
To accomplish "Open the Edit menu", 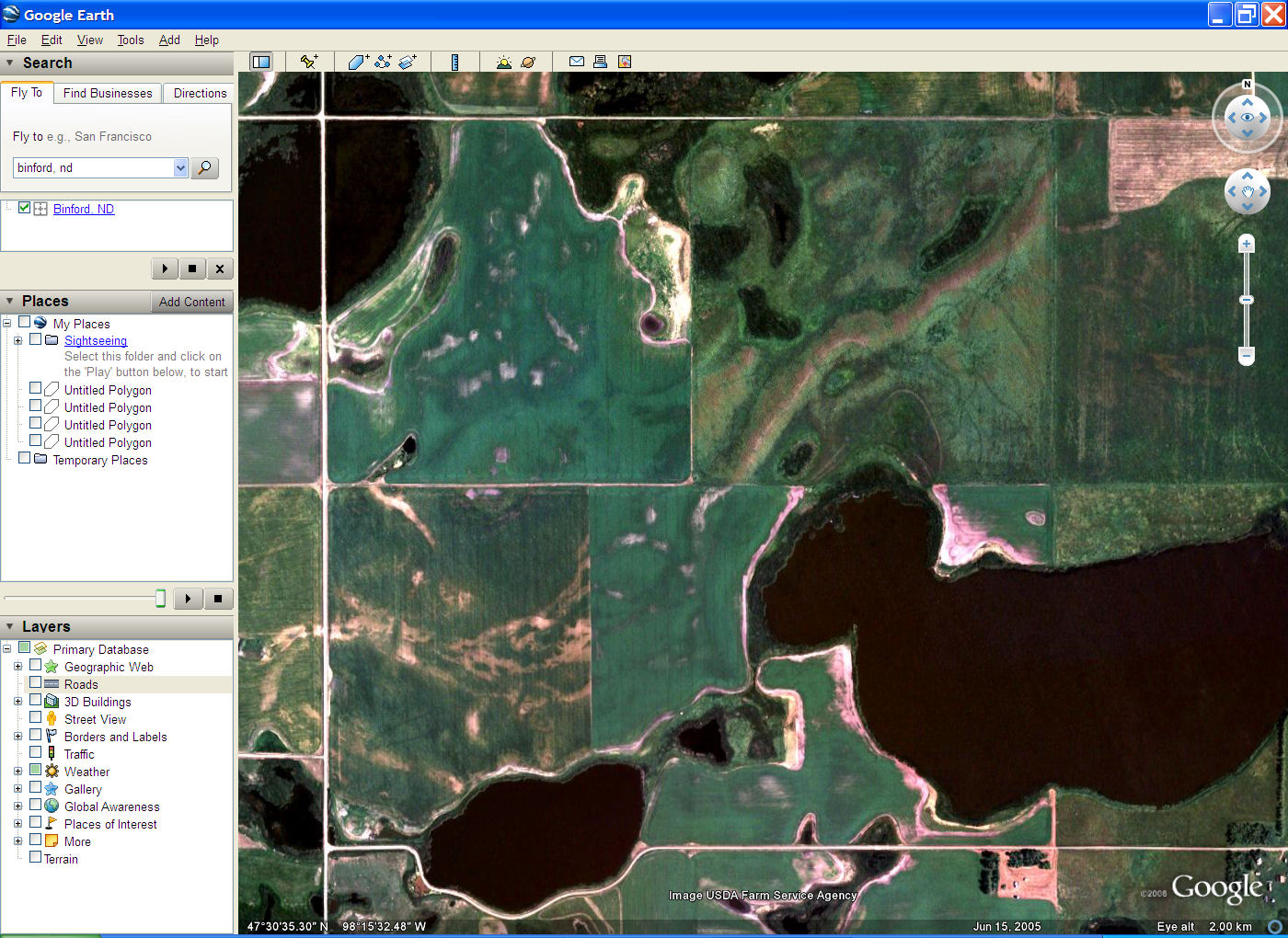I will [52, 40].
